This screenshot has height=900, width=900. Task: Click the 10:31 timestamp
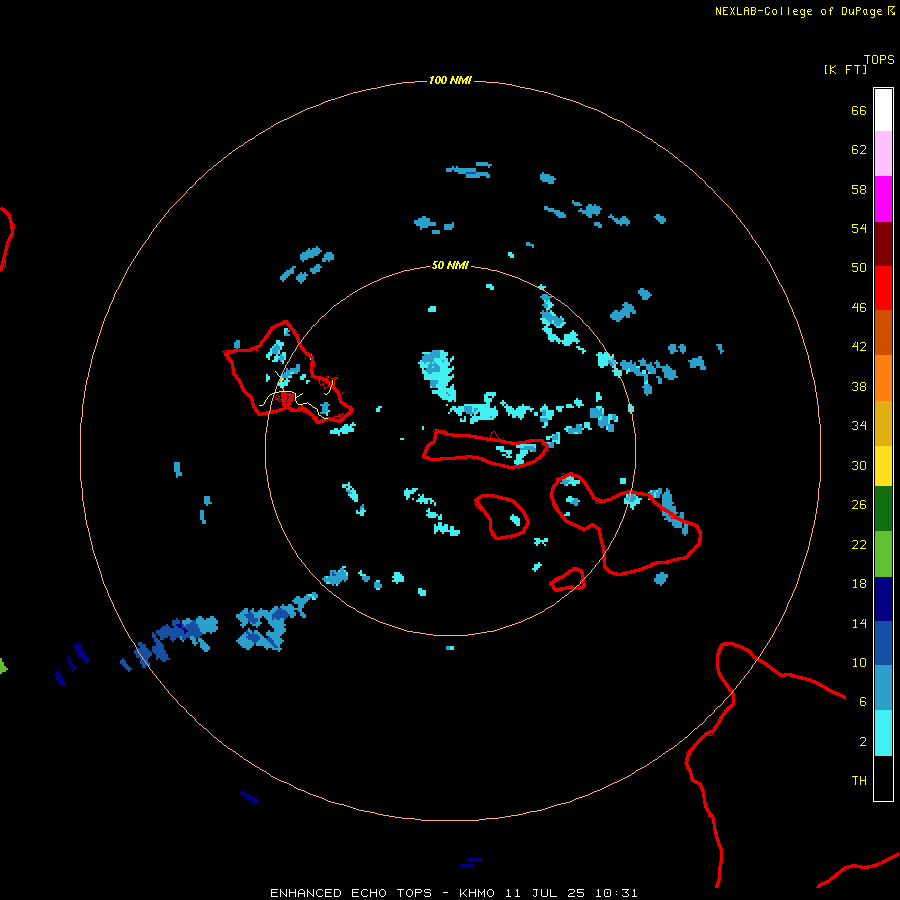point(616,893)
